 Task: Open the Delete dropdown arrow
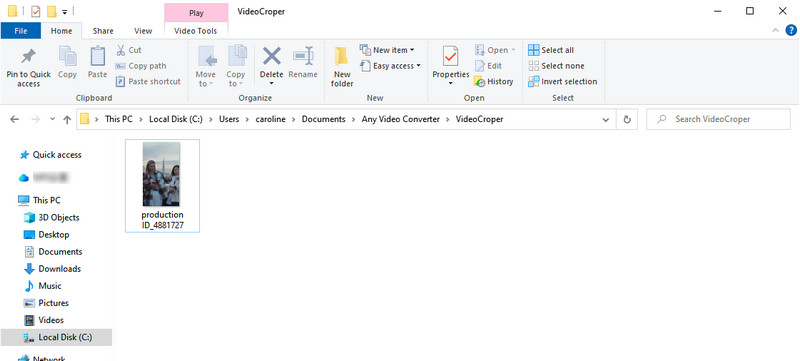pos(271,84)
